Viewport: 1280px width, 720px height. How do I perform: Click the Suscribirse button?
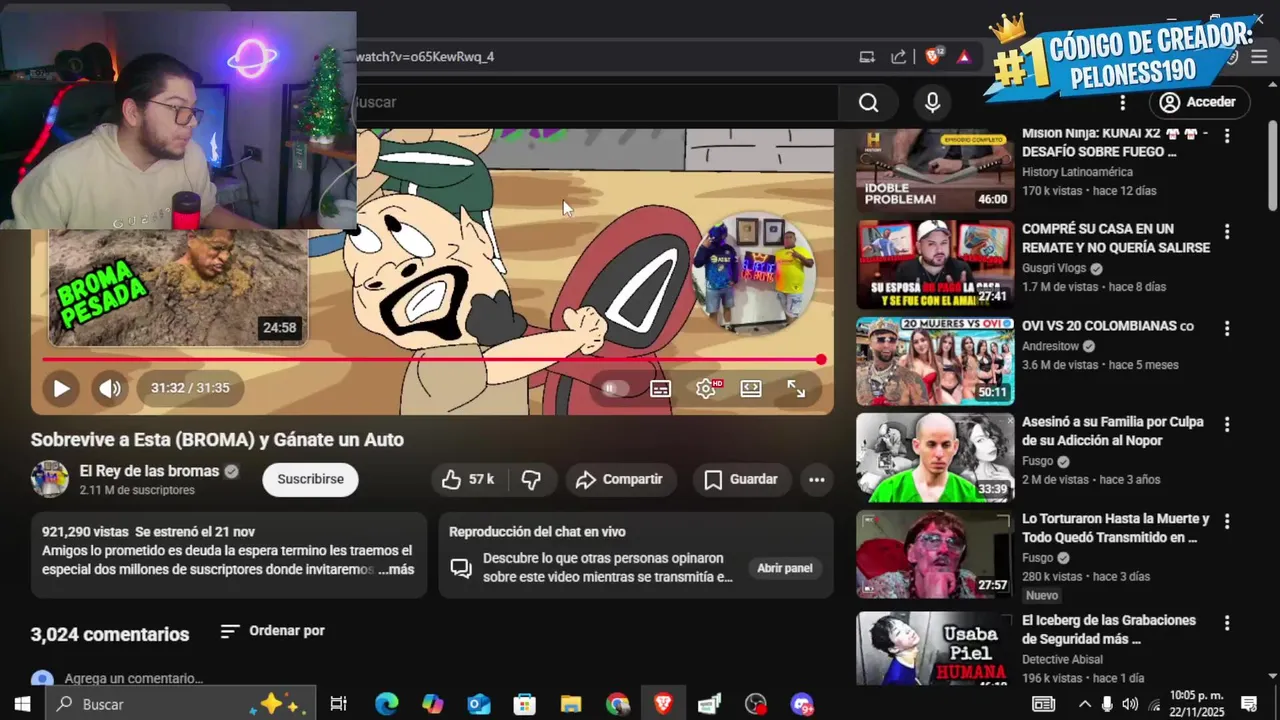click(x=310, y=479)
